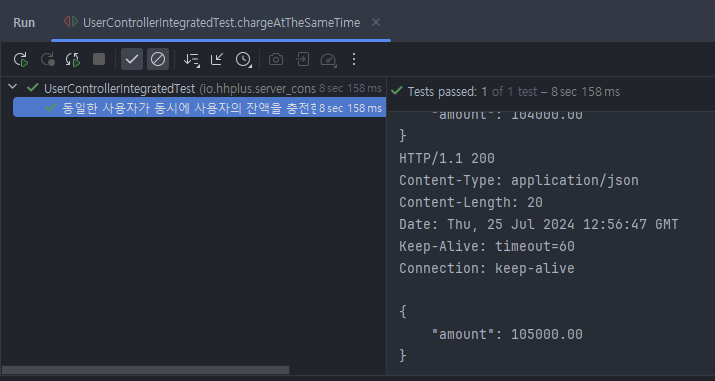Screen dimensions: 715x381
Task: Open the more options vertical dots menu
Action: (x=354, y=59)
